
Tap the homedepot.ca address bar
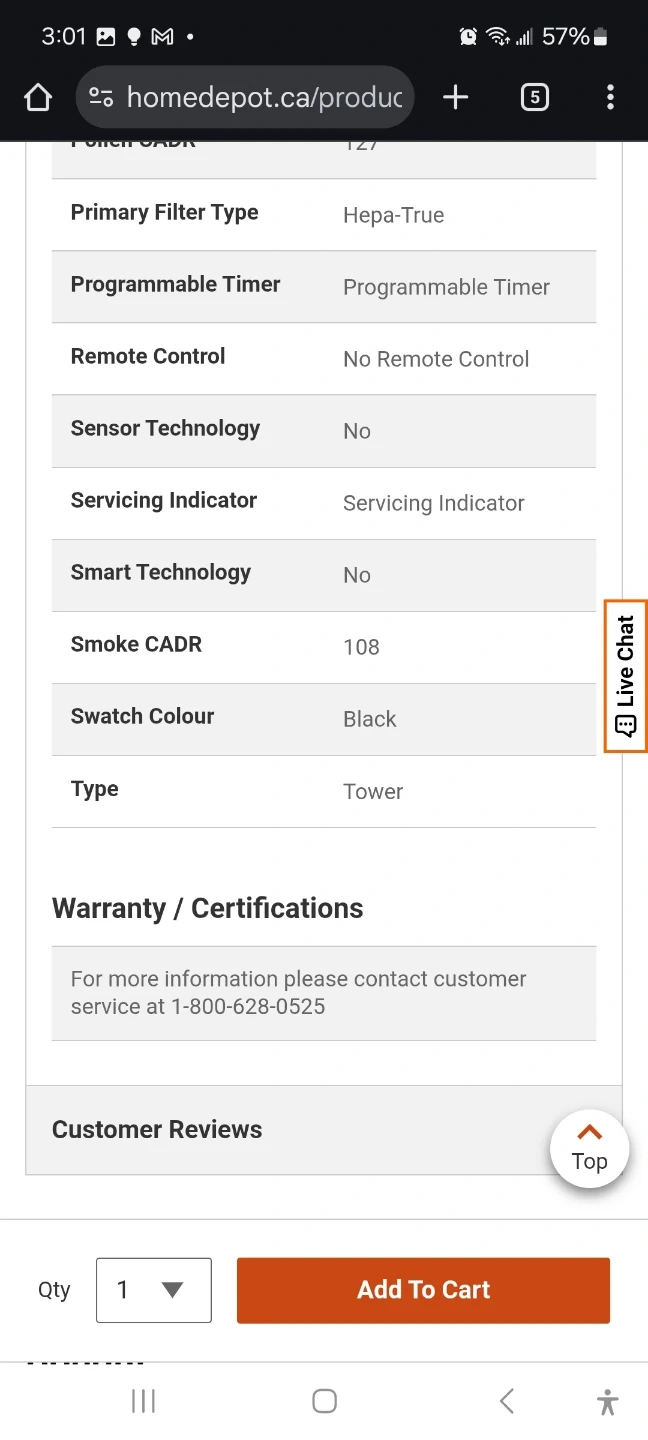coord(264,97)
